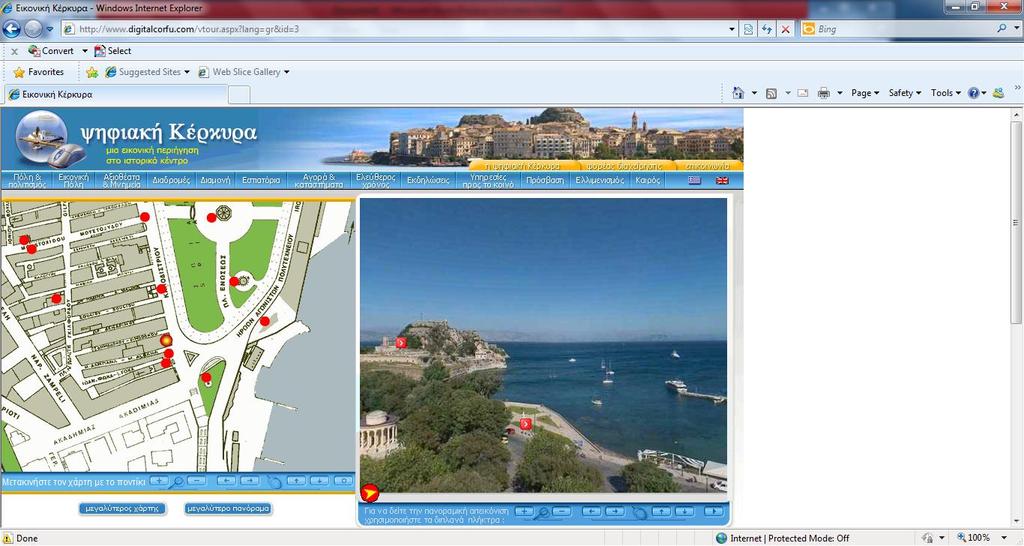Open the 'Καιρός' menu item
The width and height of the screenshot is (1024, 546).
648,180
